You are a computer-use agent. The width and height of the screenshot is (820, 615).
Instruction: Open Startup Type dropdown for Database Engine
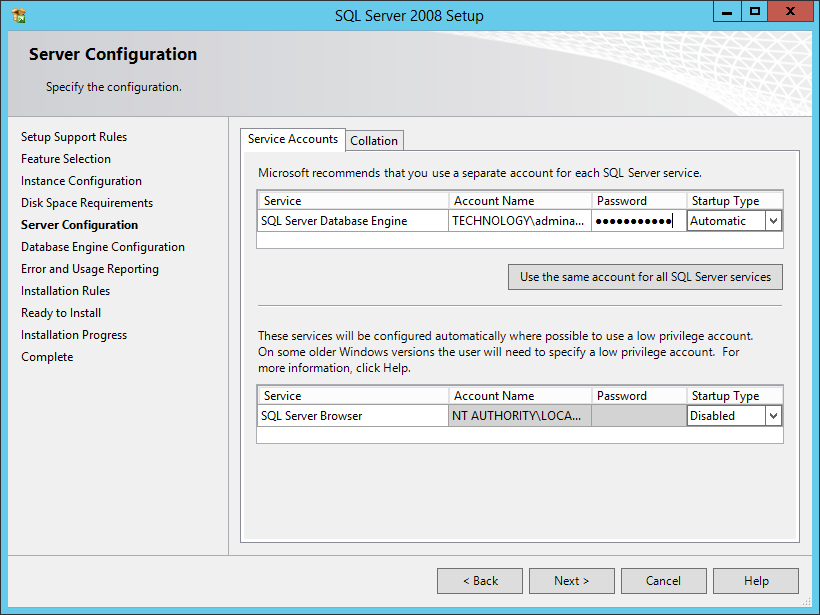(773, 221)
